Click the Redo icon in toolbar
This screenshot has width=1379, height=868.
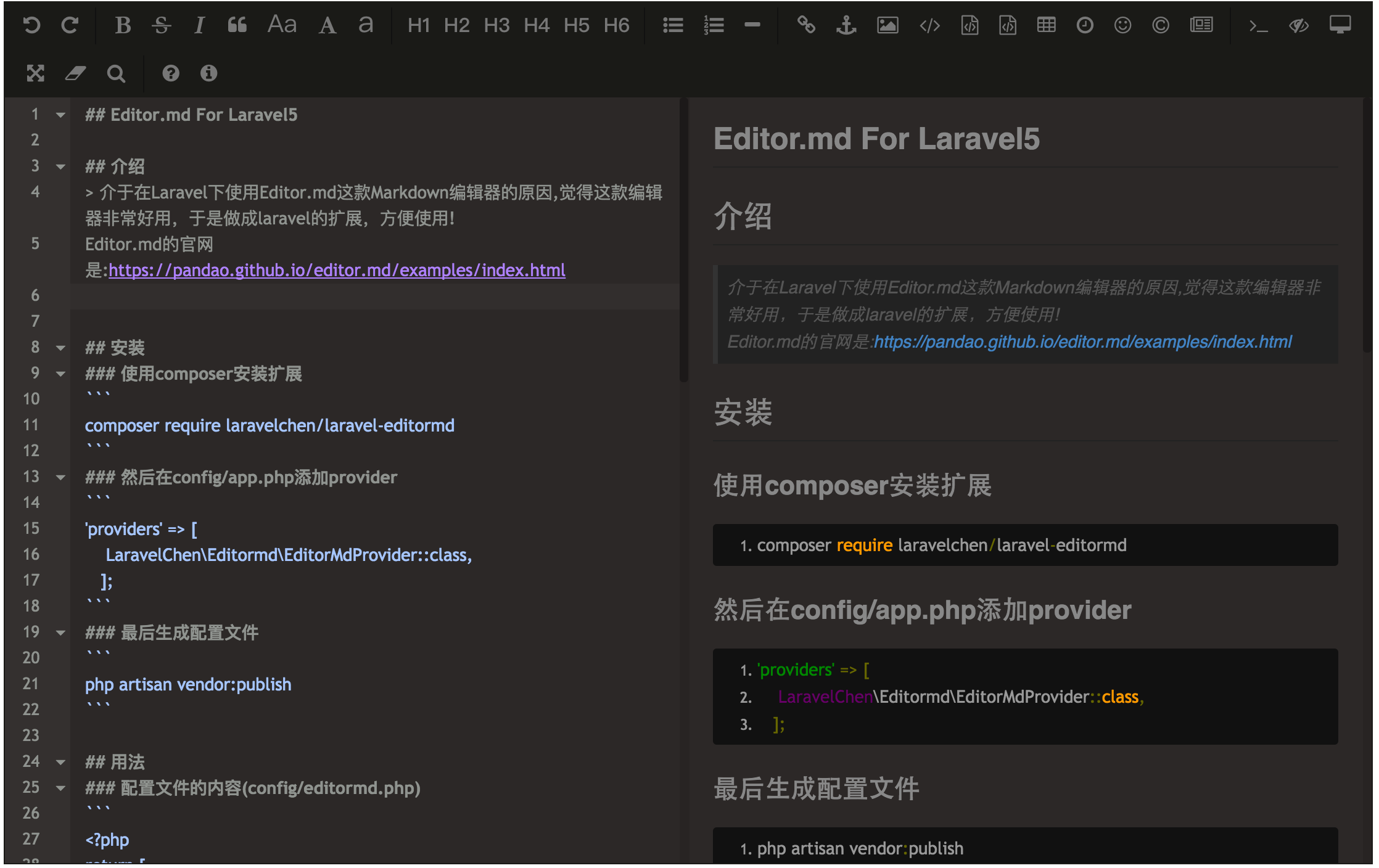[70, 25]
